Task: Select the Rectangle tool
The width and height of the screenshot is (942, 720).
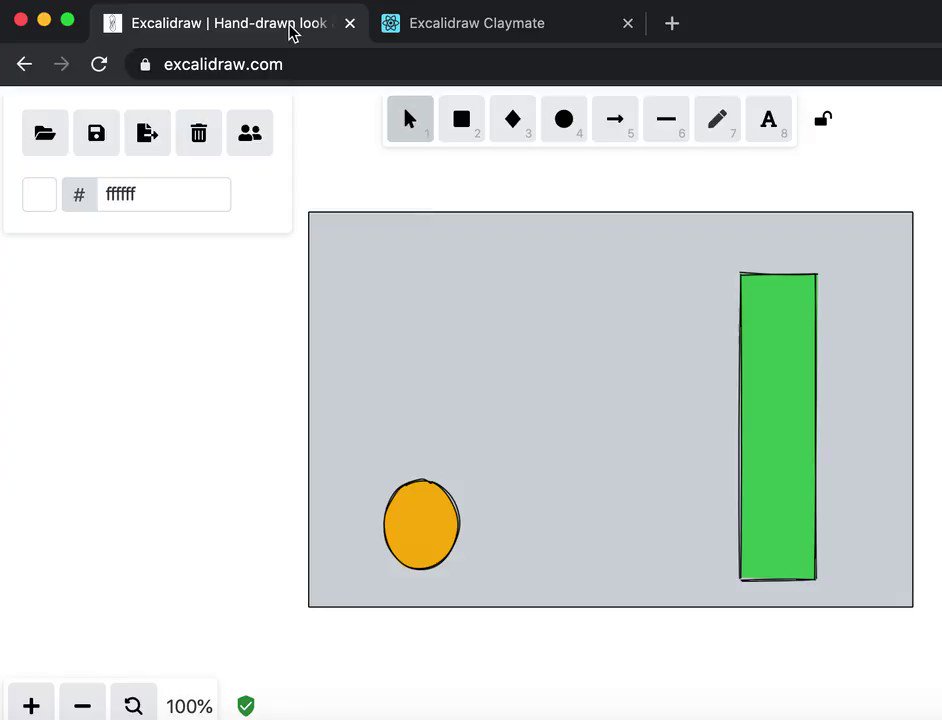Action: [461, 119]
